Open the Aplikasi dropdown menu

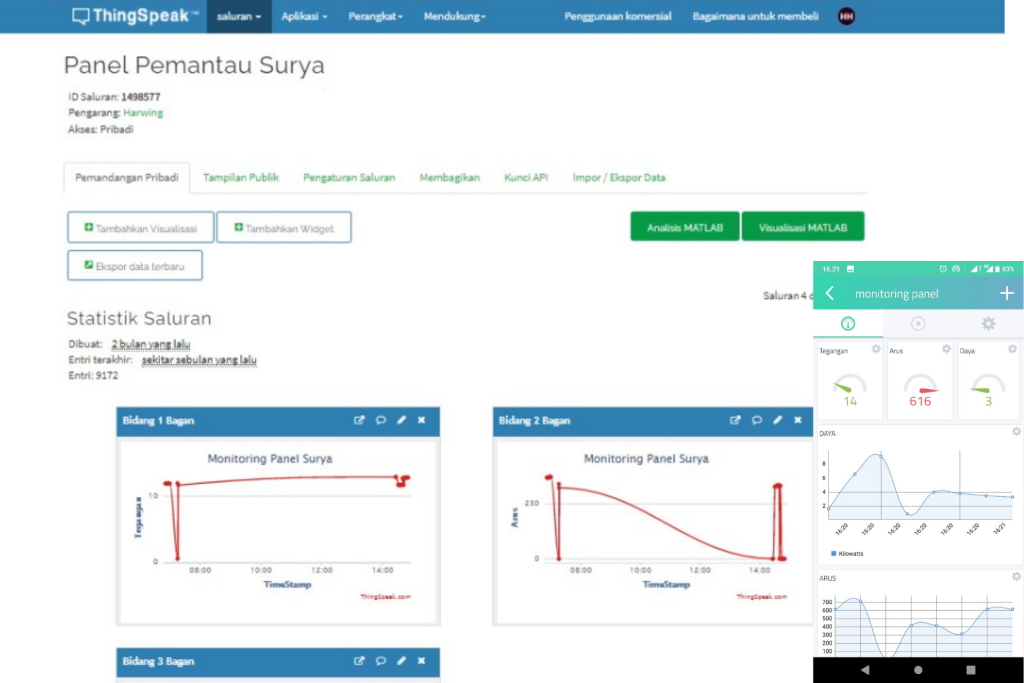pos(303,16)
